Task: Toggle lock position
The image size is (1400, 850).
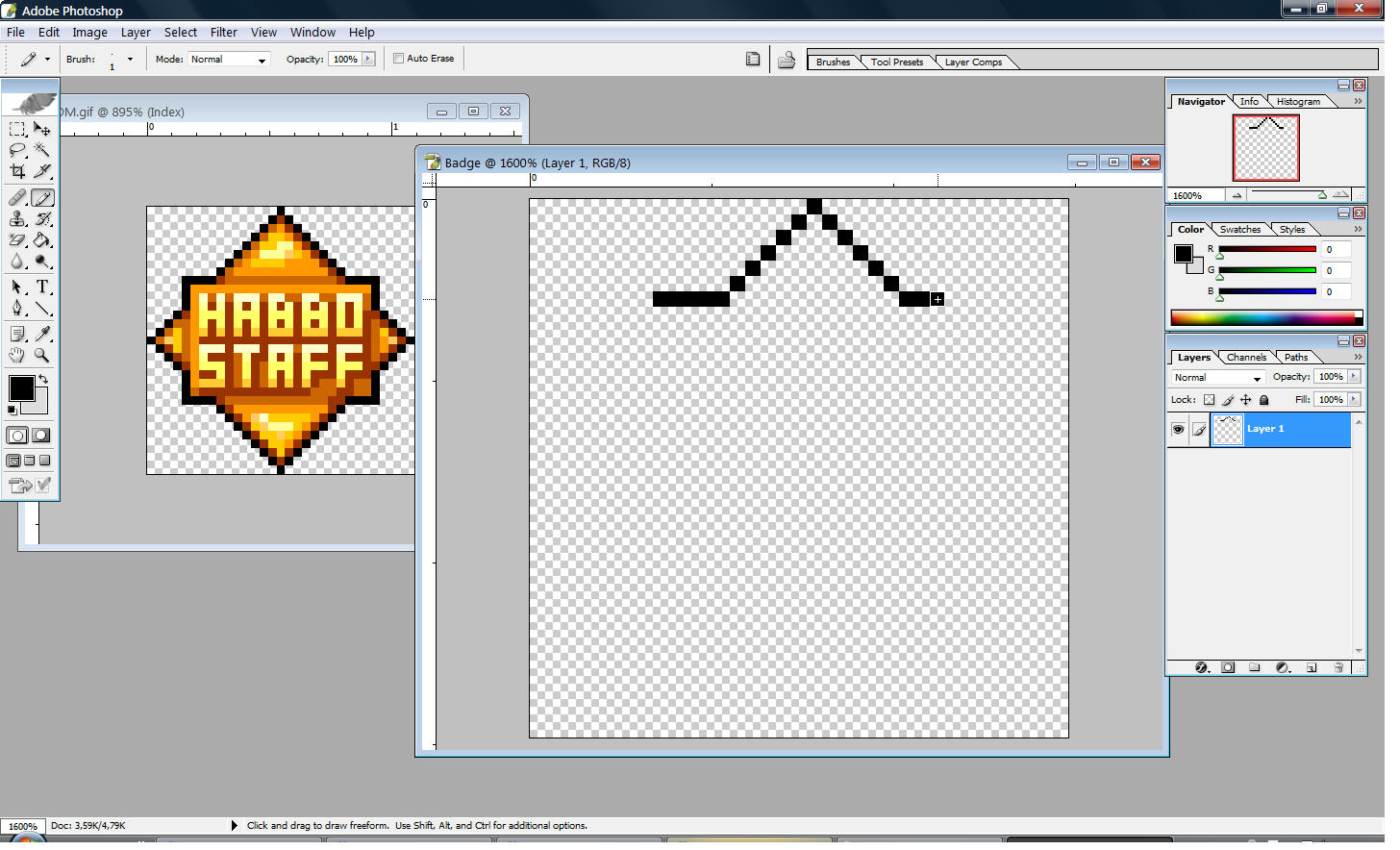Action: point(1246,400)
